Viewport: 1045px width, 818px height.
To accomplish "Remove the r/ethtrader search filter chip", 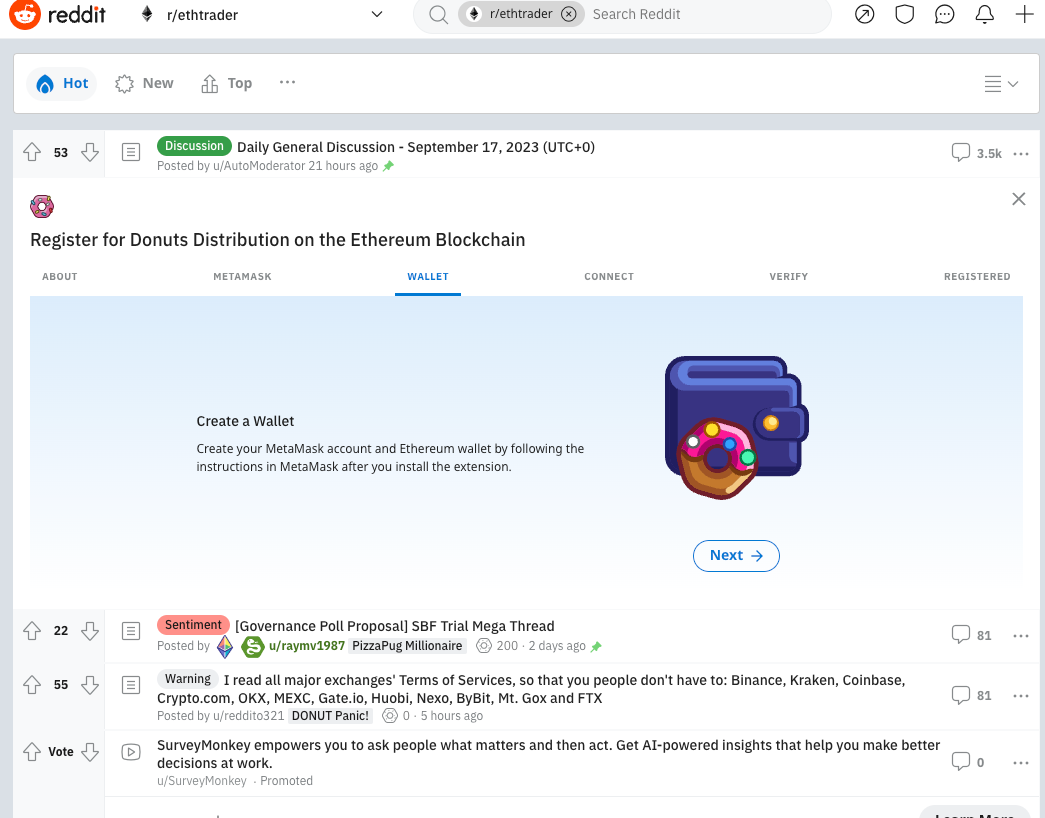I will pos(568,14).
